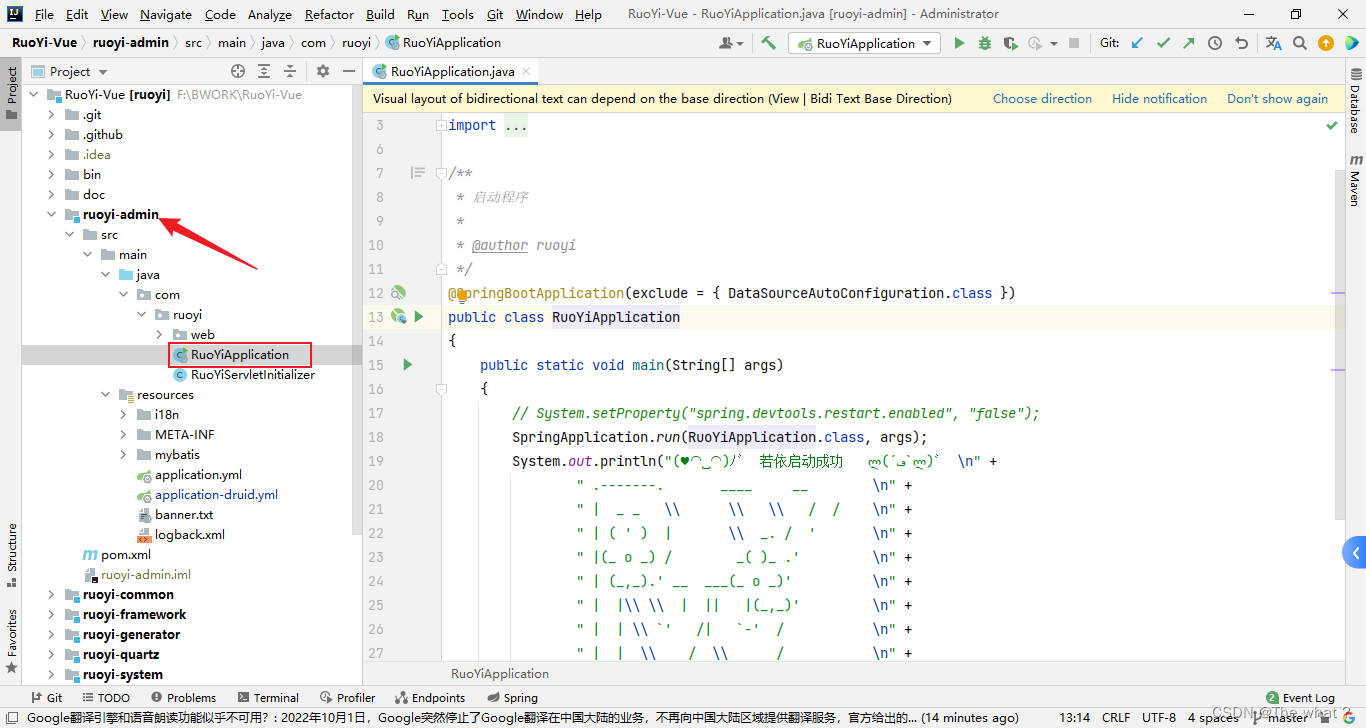This screenshot has height=728, width=1366.
Task: Open the dropdown arrow next to profiler run icon
Action: tap(1053, 43)
